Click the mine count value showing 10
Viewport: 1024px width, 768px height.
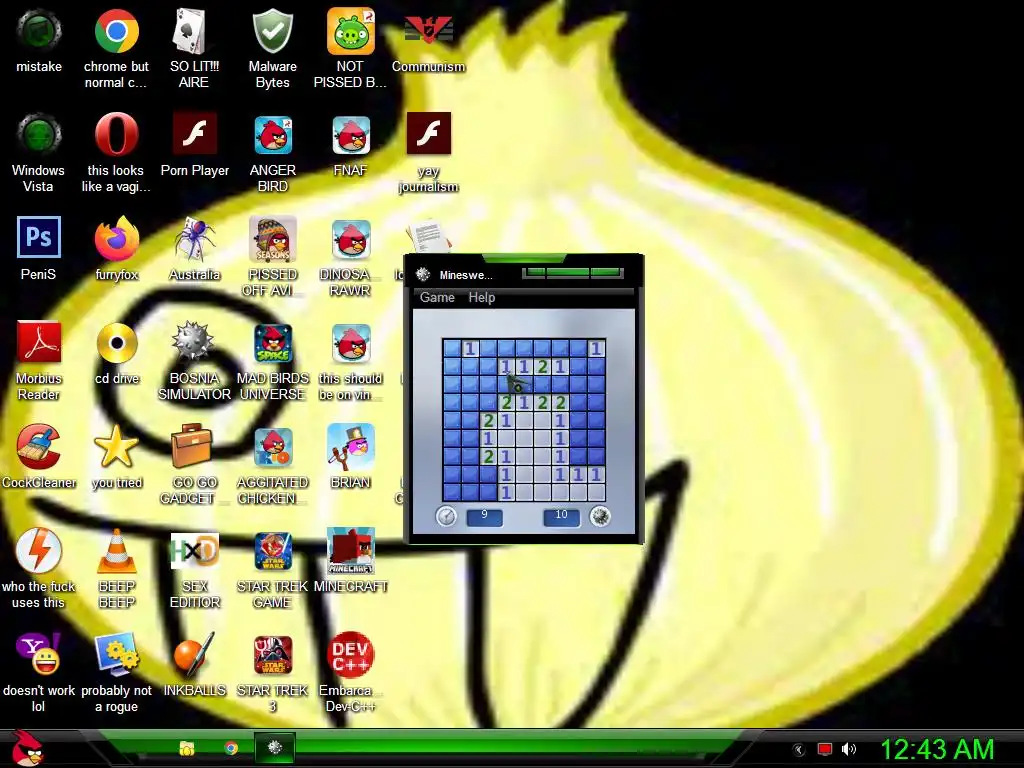(562, 517)
